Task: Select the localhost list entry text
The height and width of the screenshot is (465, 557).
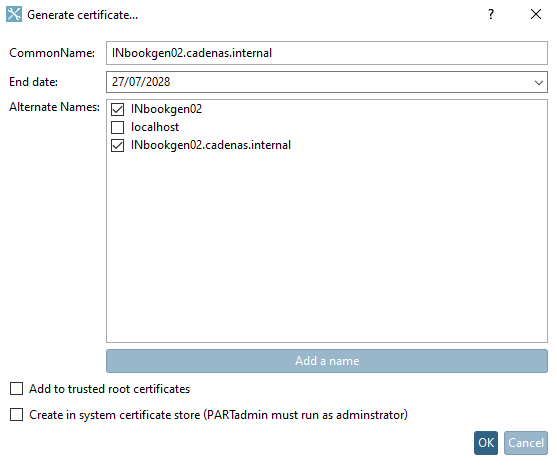Action: pos(155,127)
